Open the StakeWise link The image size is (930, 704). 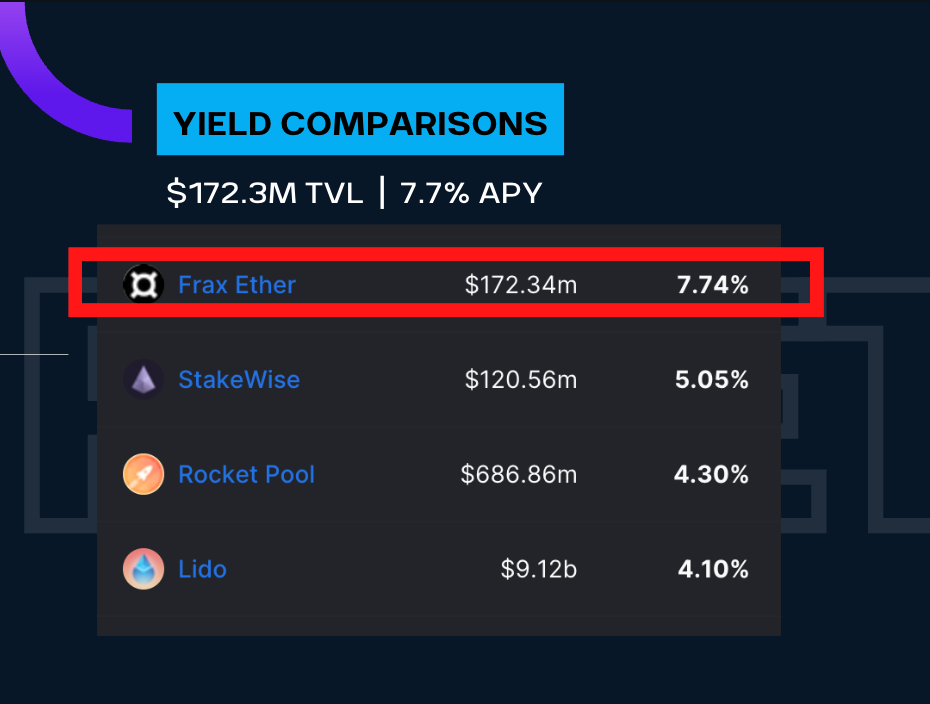click(239, 380)
